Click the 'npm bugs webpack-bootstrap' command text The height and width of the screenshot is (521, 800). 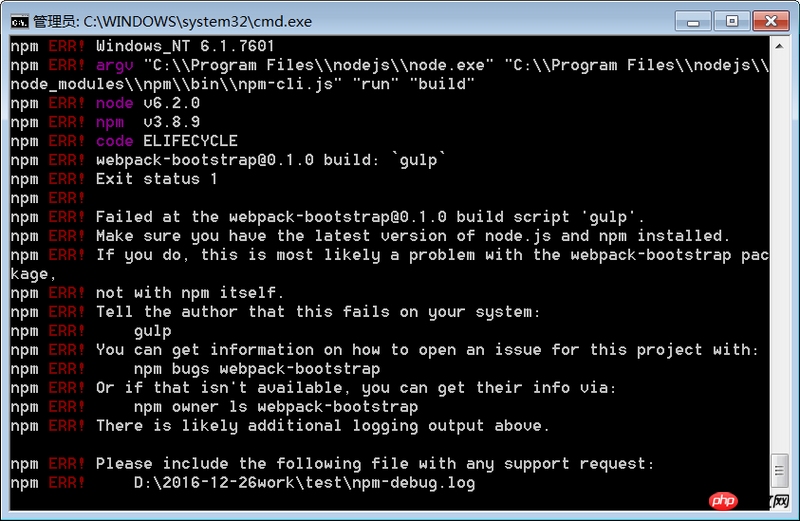257,369
